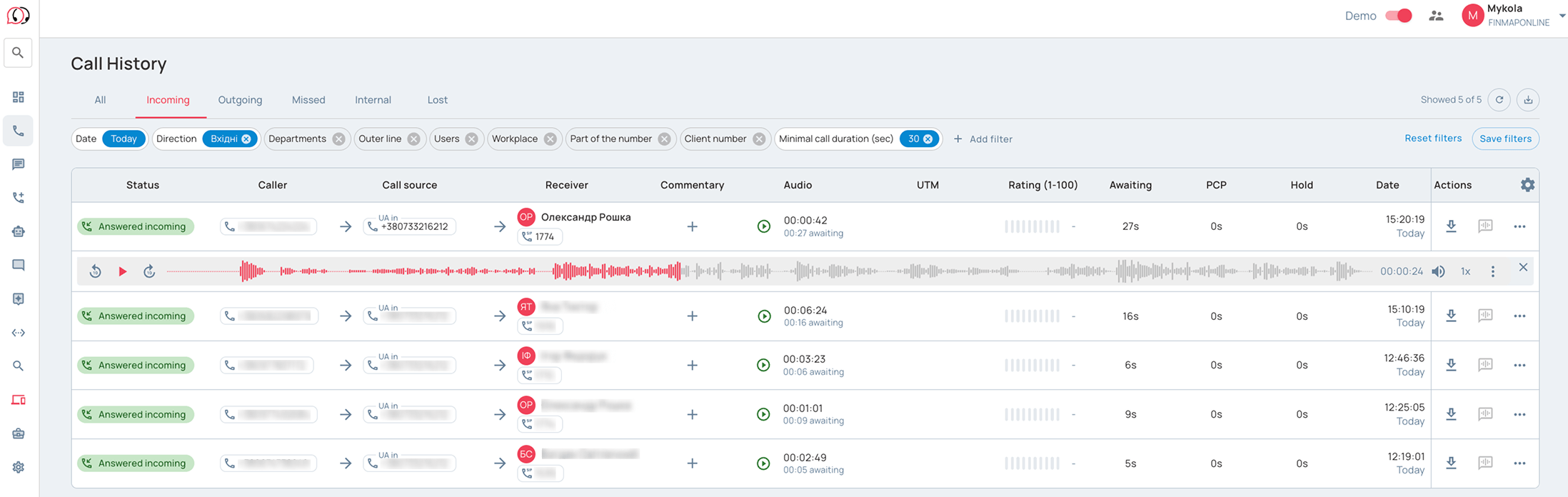Screen dimensions: 1568x497
Task: Change the 1x playback speed
Action: [1465, 271]
